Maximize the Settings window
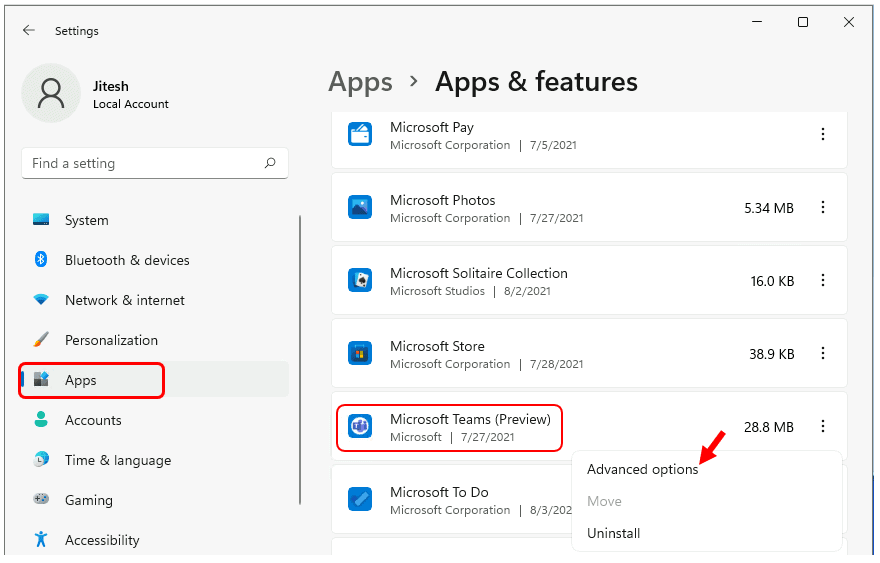 point(803,22)
